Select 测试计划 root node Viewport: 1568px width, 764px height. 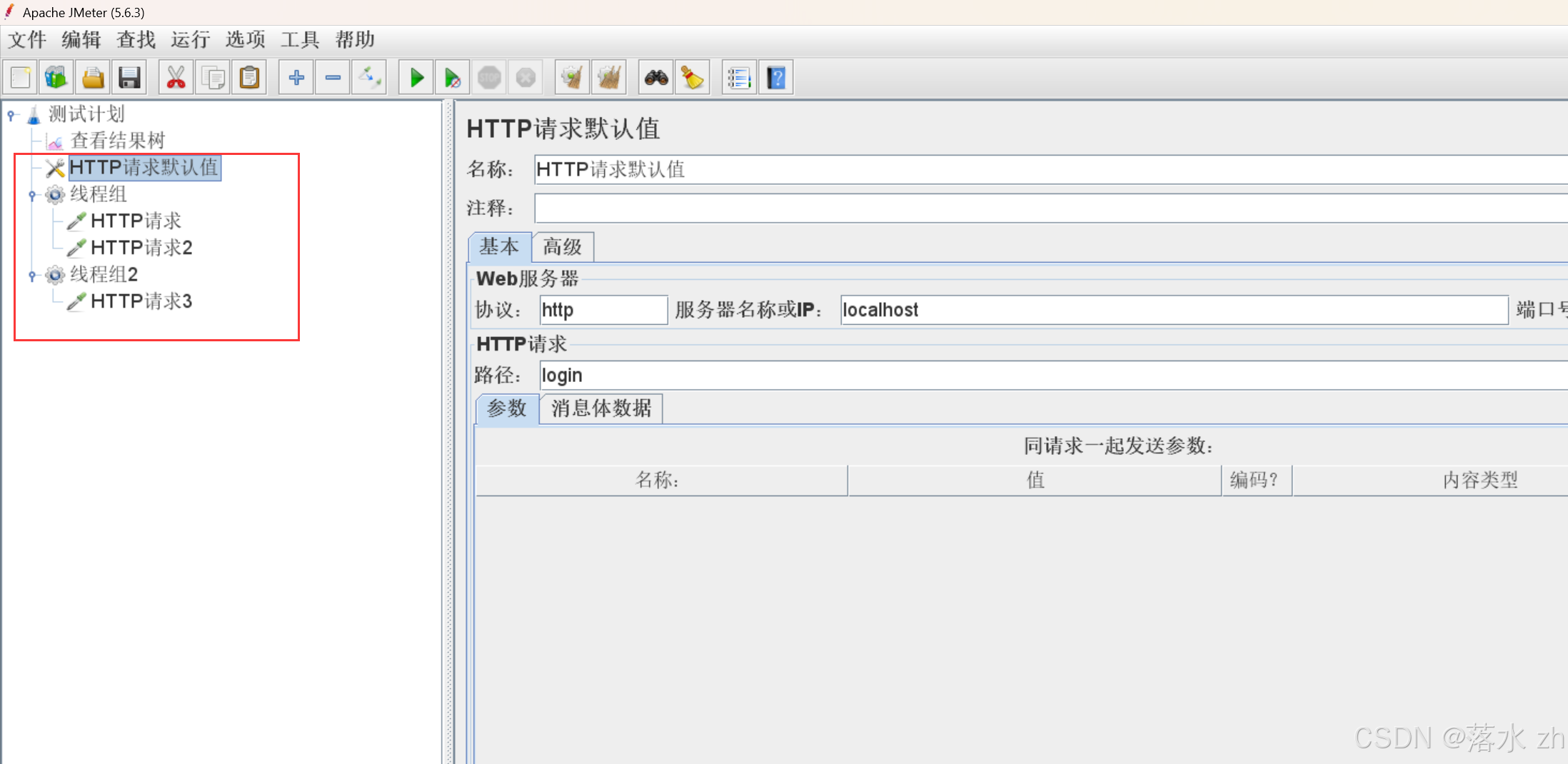pos(86,114)
